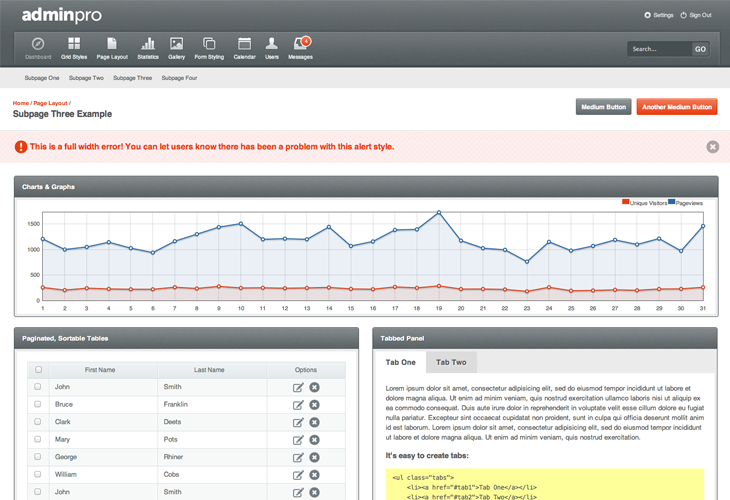Select the "Franklin" last name cell
730x500 pixels.
click(x=212, y=405)
